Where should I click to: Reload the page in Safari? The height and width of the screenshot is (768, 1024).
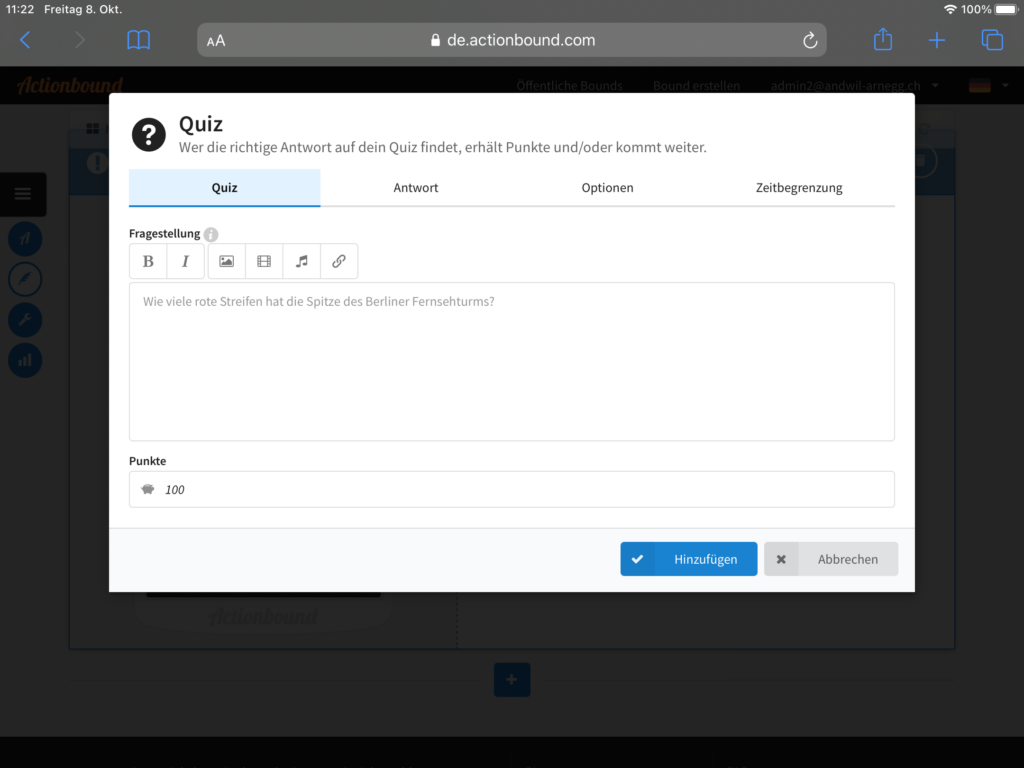810,40
